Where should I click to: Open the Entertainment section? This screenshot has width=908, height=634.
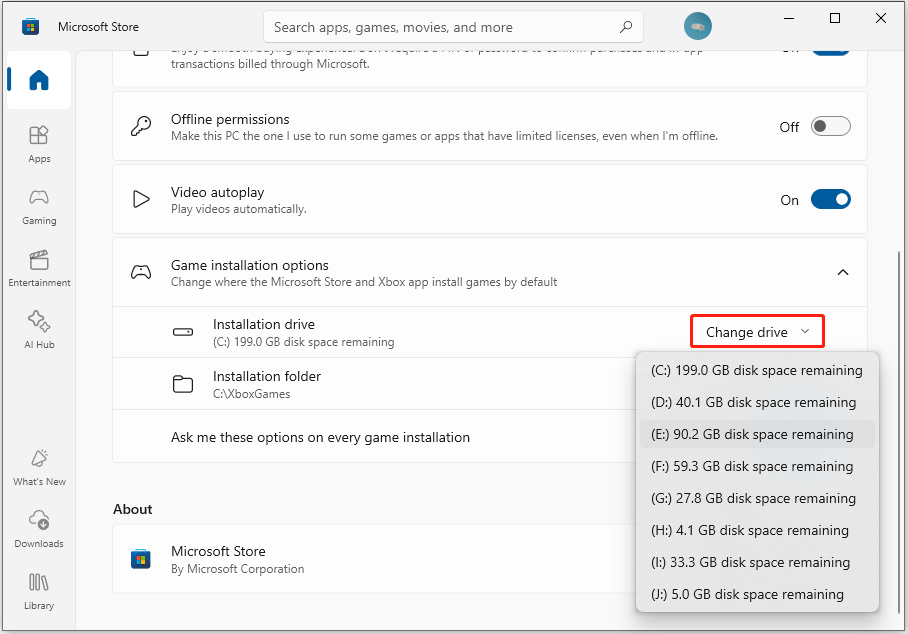click(39, 269)
